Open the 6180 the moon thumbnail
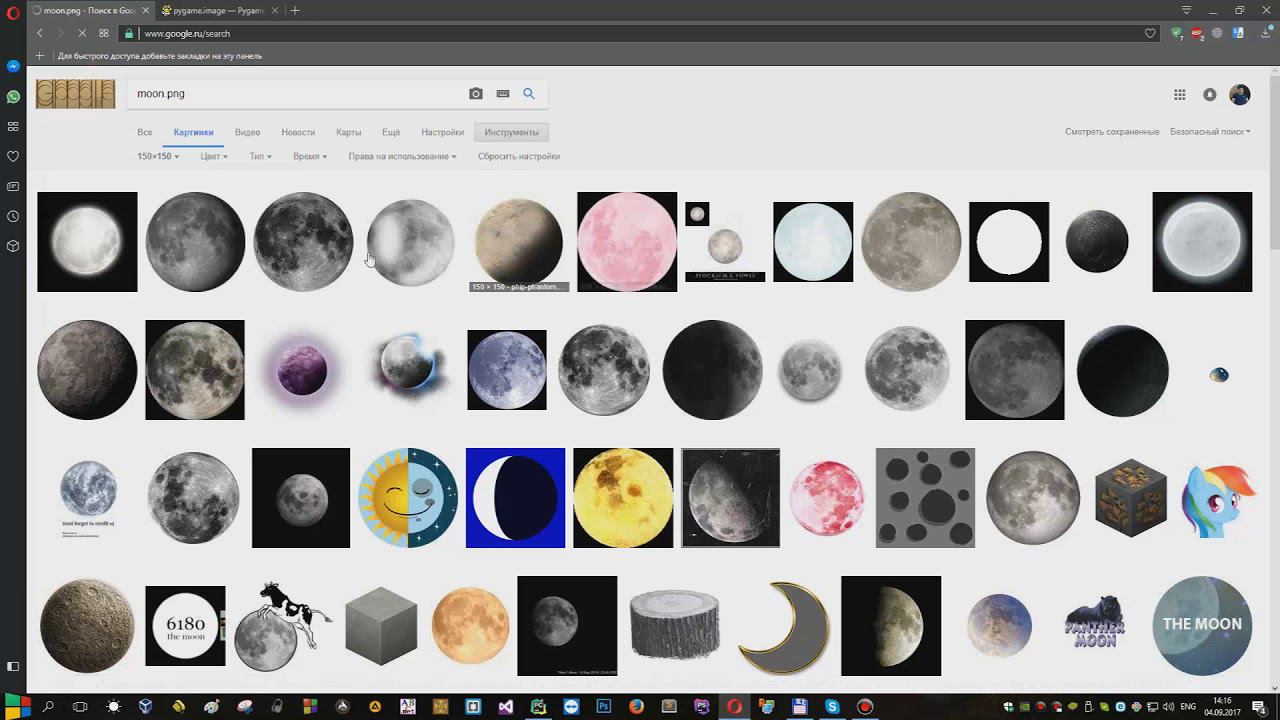Screen dimensions: 1280x720 tap(185, 626)
